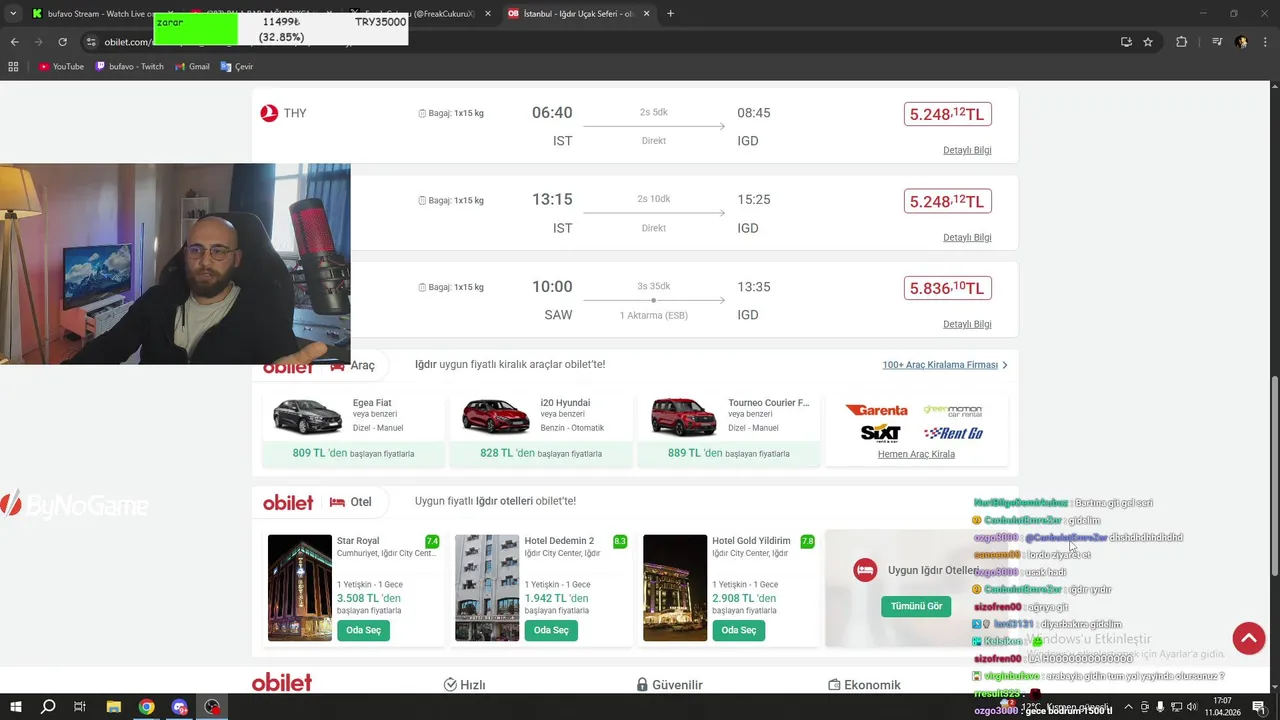
Task: Click the baggage icon on the 10:00 flight
Action: (422, 287)
